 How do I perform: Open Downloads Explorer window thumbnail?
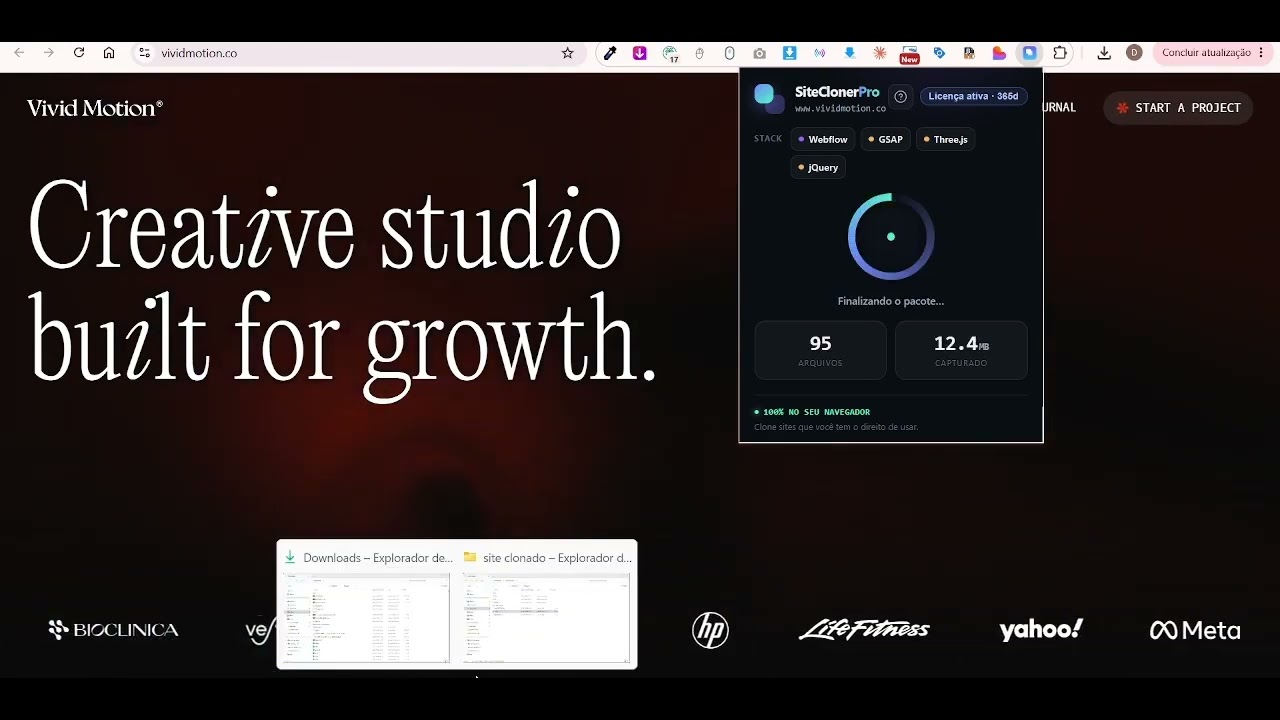[366, 605]
